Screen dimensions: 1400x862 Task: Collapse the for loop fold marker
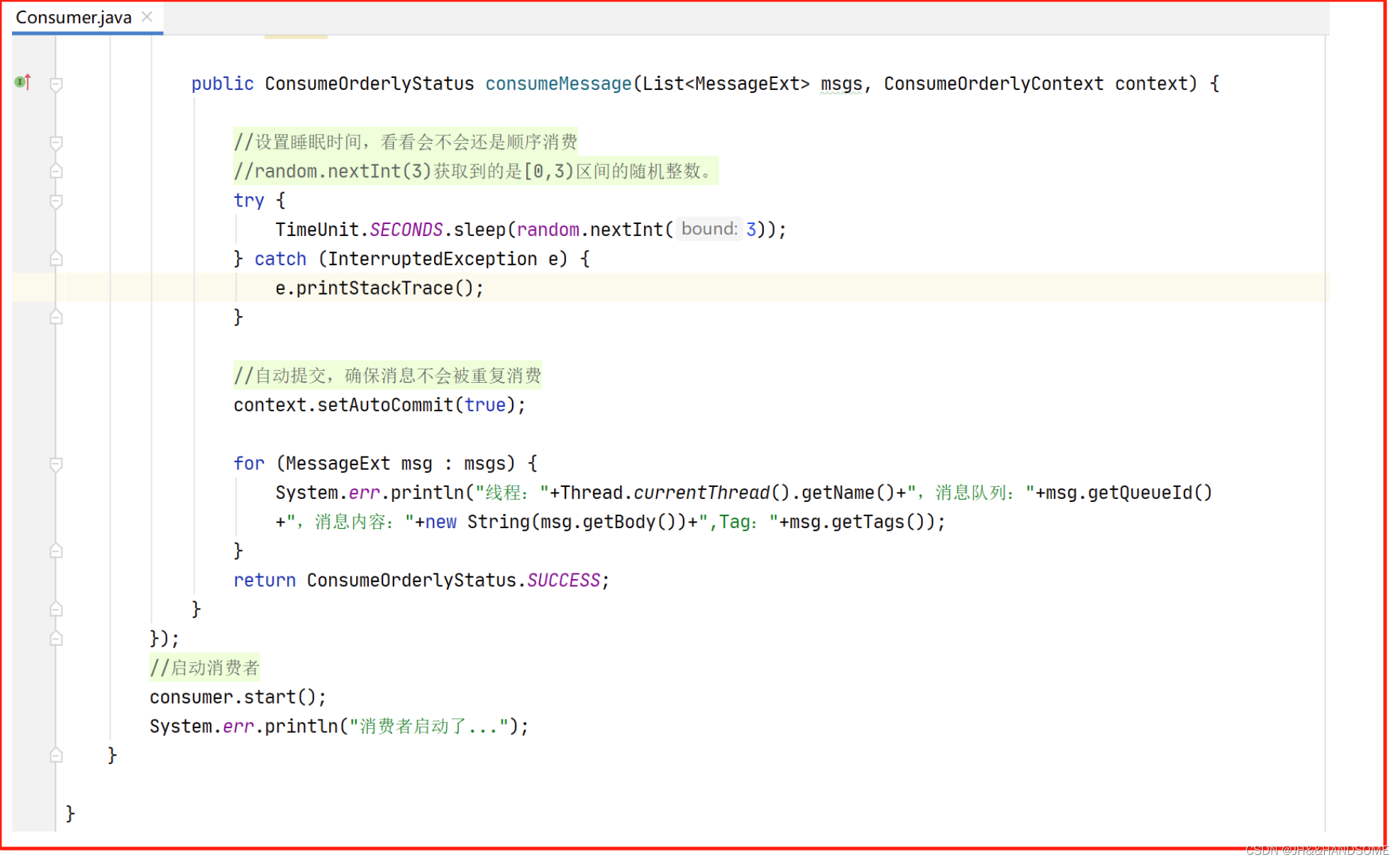(56, 464)
